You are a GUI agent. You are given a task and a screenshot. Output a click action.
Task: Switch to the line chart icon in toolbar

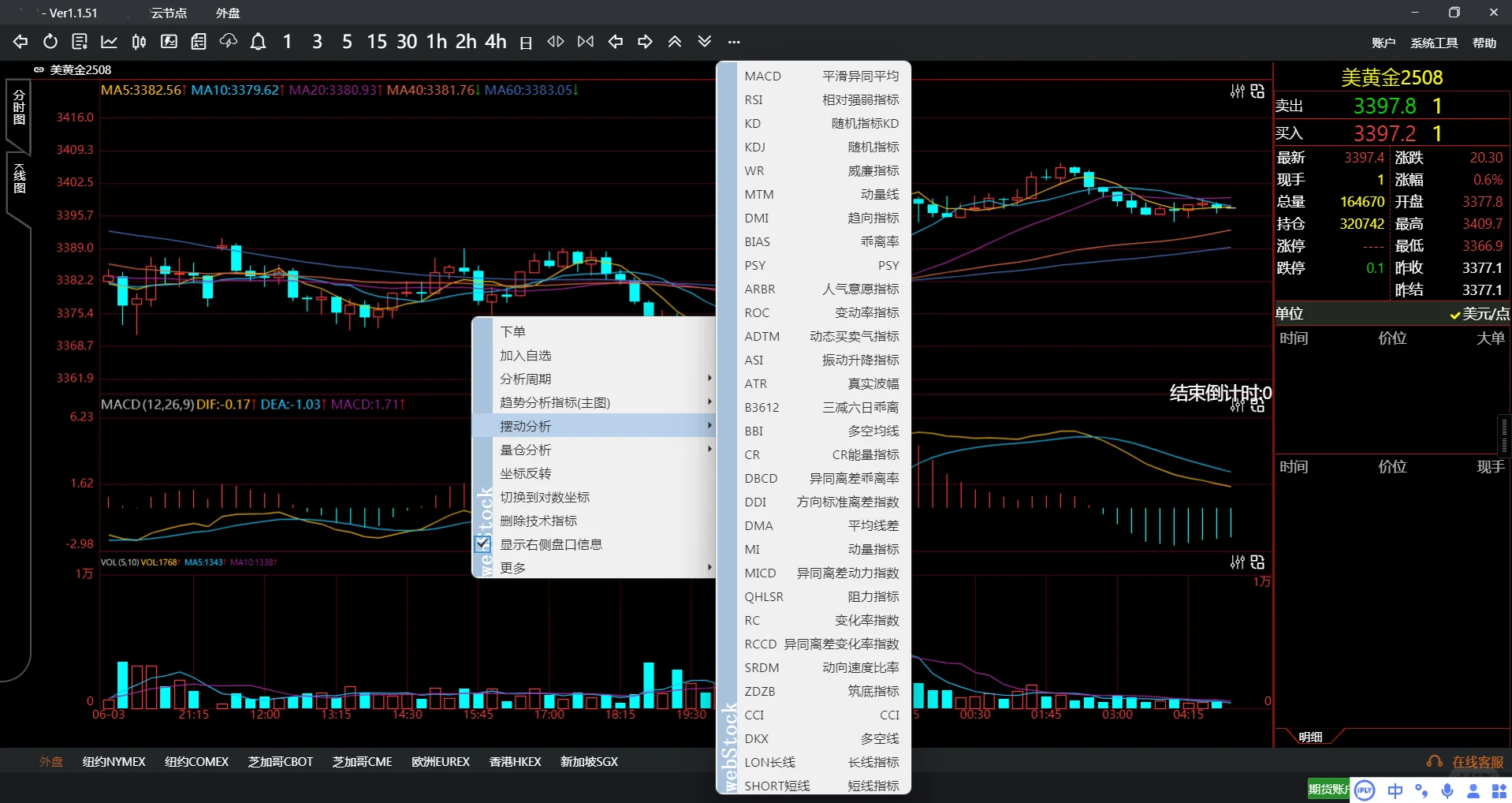(x=110, y=42)
